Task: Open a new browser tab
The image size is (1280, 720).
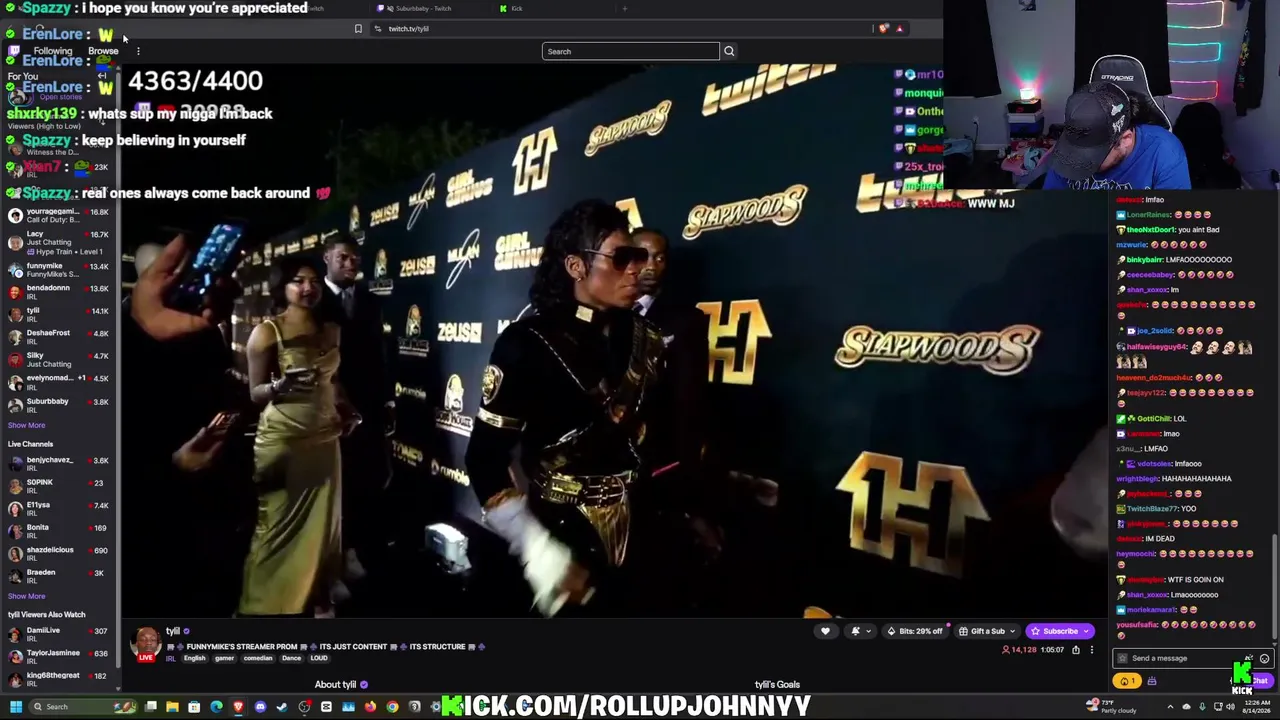Action: [x=625, y=8]
